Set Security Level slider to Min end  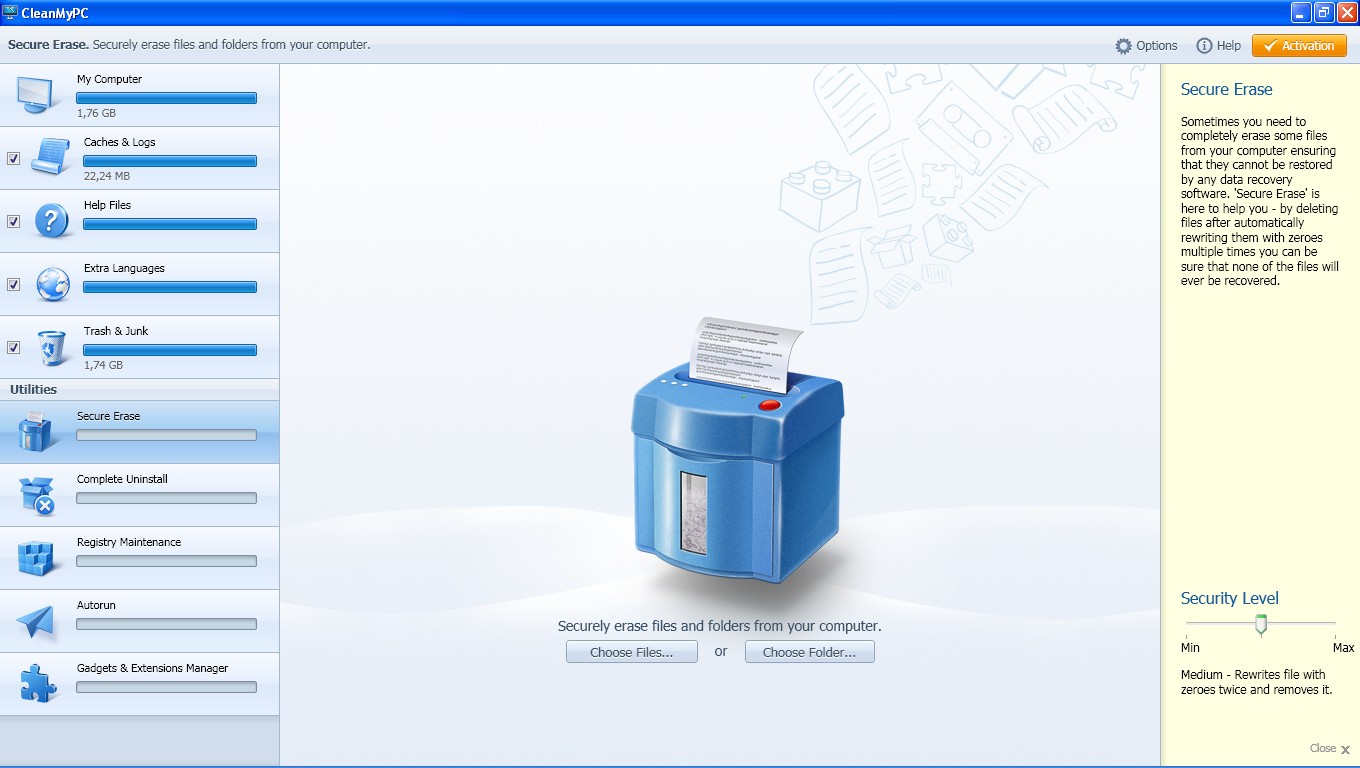tap(1188, 623)
